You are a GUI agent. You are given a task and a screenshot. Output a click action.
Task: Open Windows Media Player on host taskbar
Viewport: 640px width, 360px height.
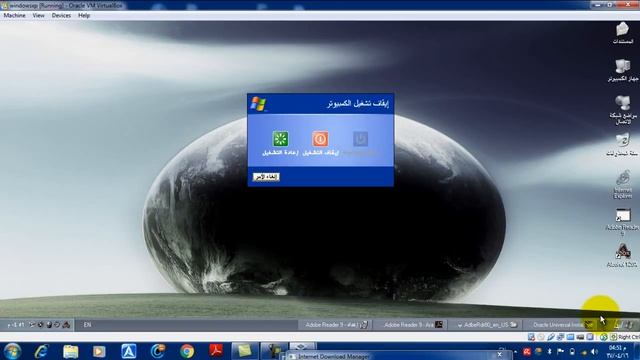click(x=99, y=351)
